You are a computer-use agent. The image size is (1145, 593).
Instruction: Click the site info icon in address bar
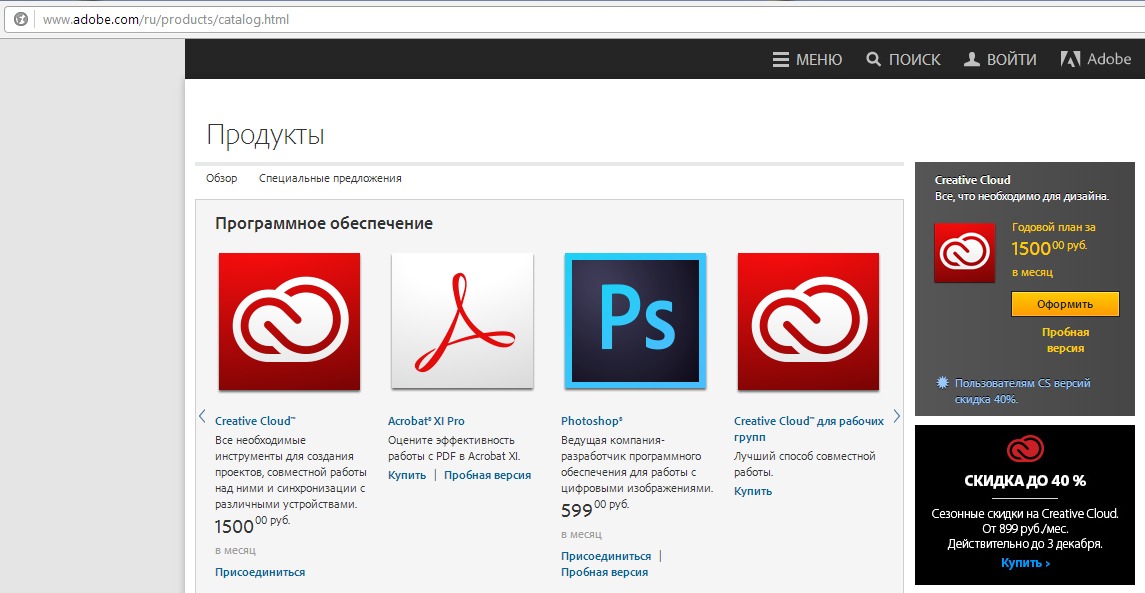21,20
